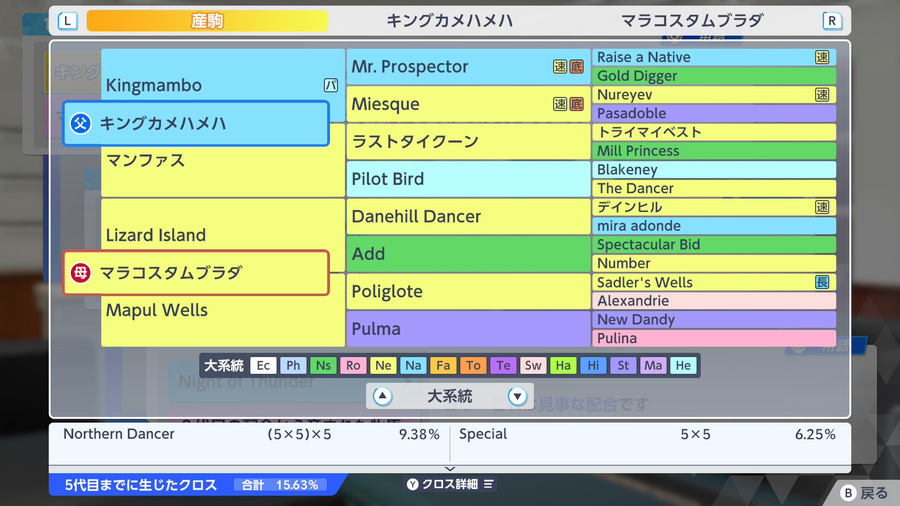Select the Gold Digger row
900x506 pixels.
[x=714, y=76]
